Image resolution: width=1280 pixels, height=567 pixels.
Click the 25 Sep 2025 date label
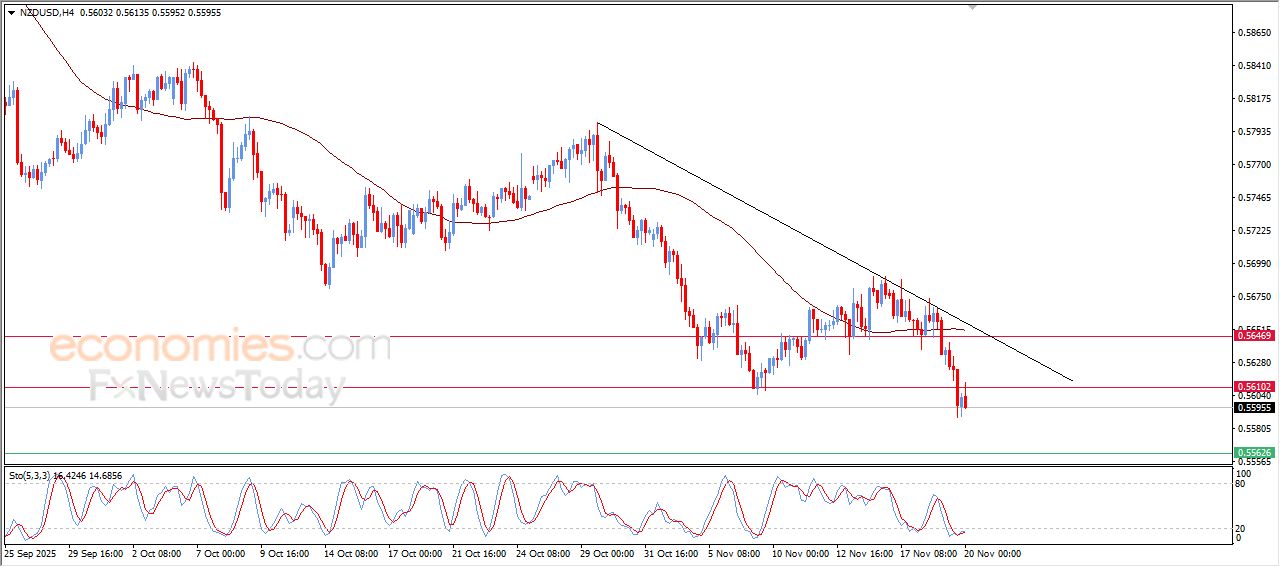coord(30,553)
